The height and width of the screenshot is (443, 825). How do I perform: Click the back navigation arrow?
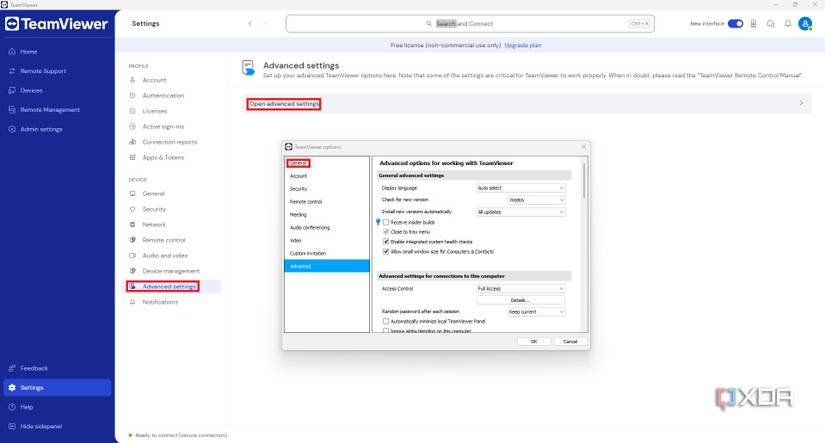(x=250, y=24)
